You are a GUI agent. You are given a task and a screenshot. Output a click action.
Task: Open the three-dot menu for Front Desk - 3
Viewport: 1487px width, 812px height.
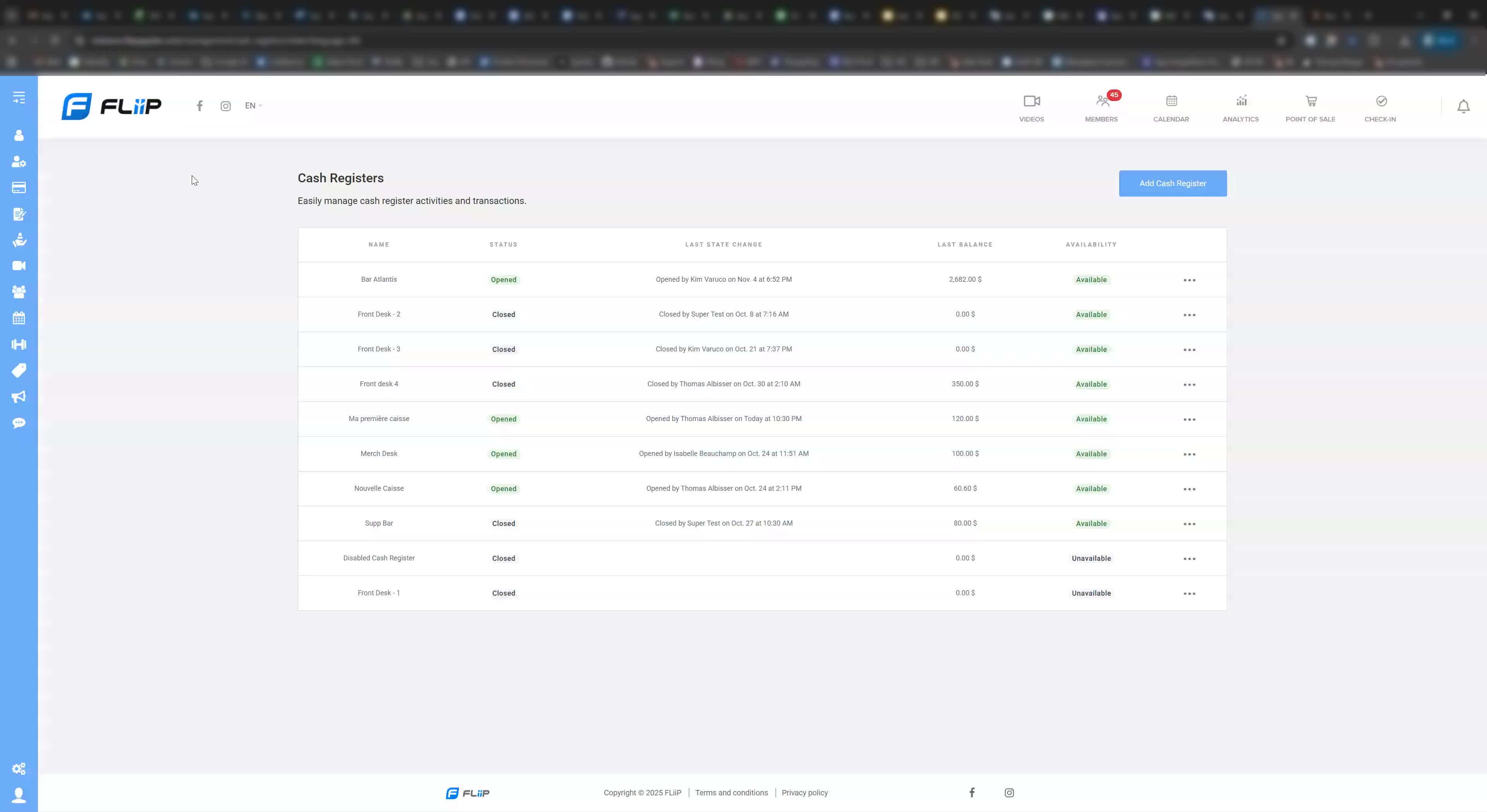1190,350
